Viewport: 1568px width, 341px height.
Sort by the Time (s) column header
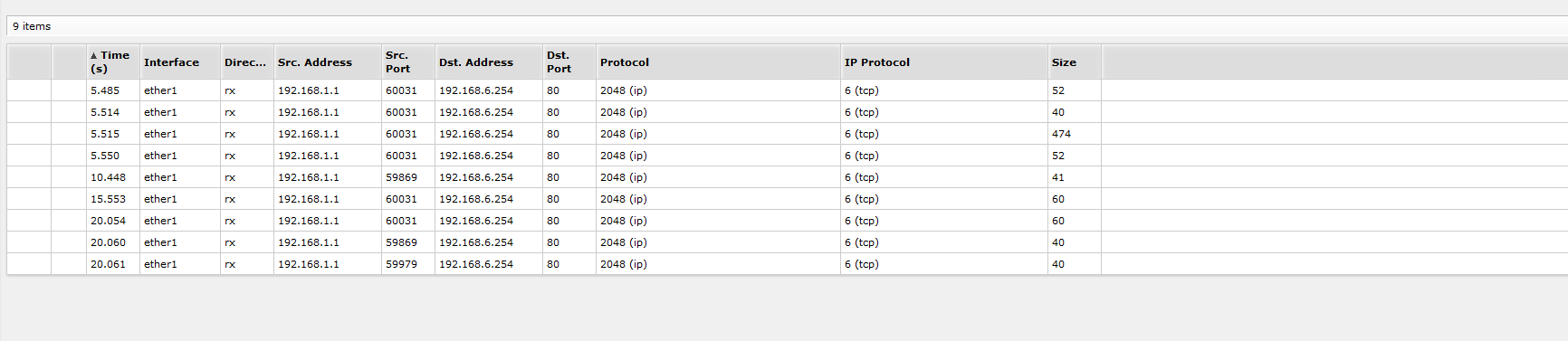coord(113,62)
